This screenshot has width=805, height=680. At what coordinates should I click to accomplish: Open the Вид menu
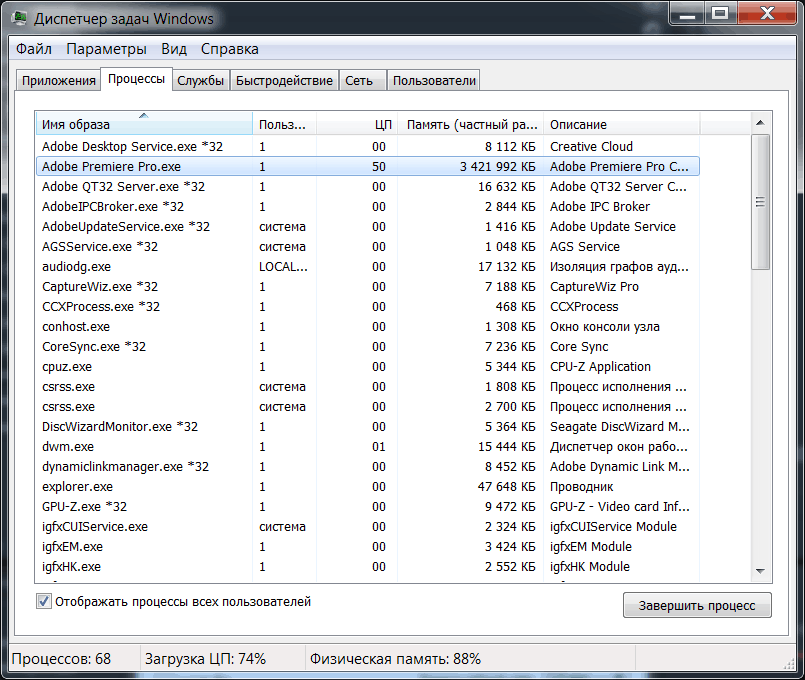point(174,49)
